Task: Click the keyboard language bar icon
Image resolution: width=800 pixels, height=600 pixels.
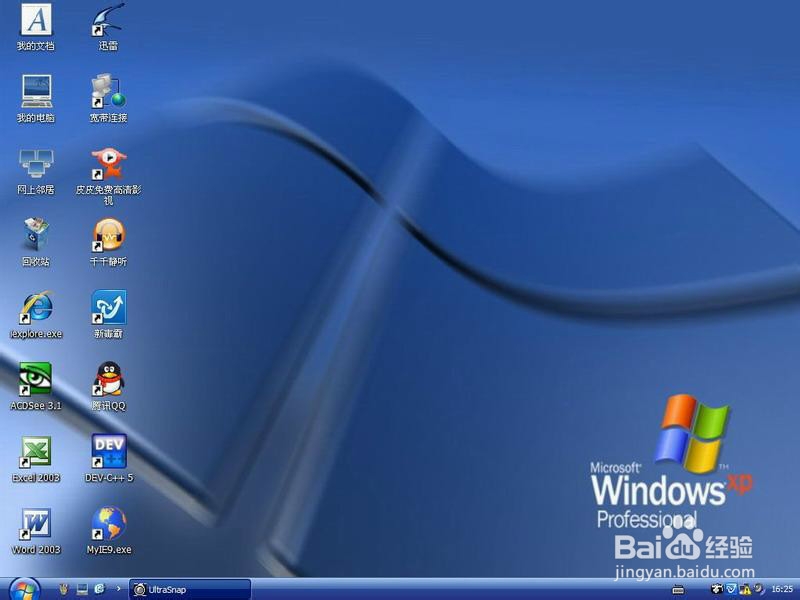Action: point(678,590)
